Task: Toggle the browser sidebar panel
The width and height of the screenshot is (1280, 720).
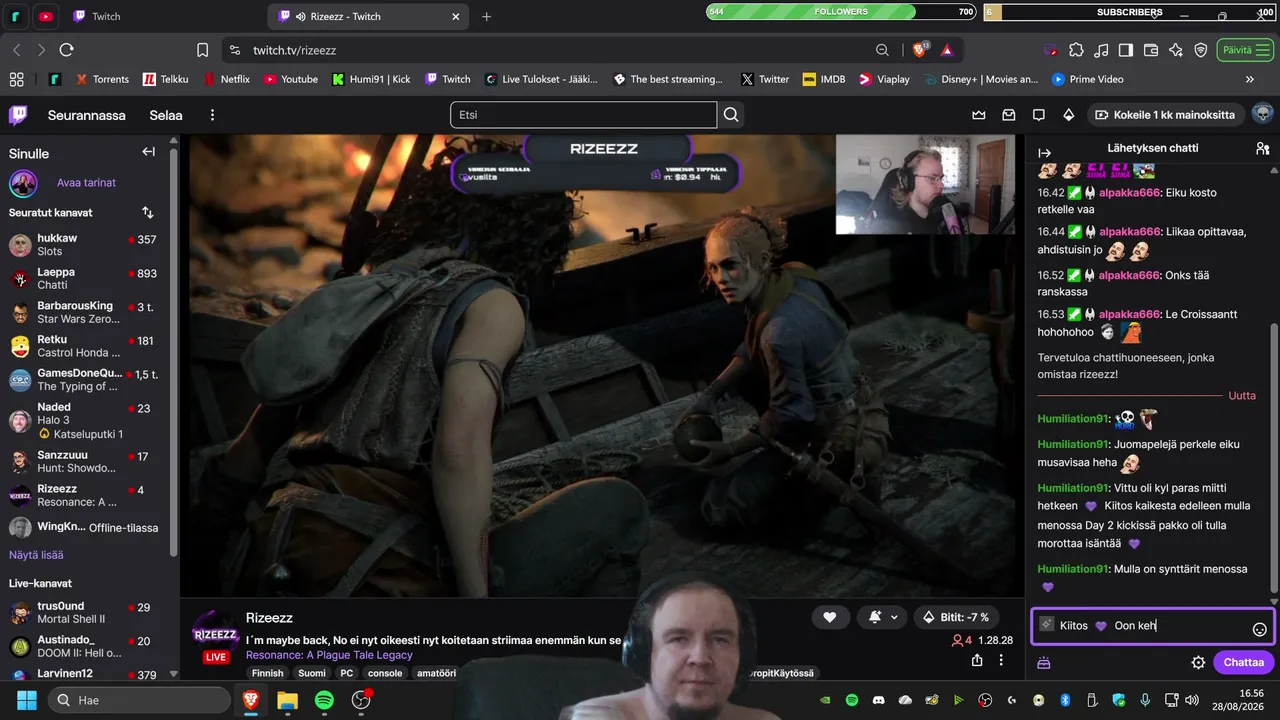Action: [x=1126, y=50]
